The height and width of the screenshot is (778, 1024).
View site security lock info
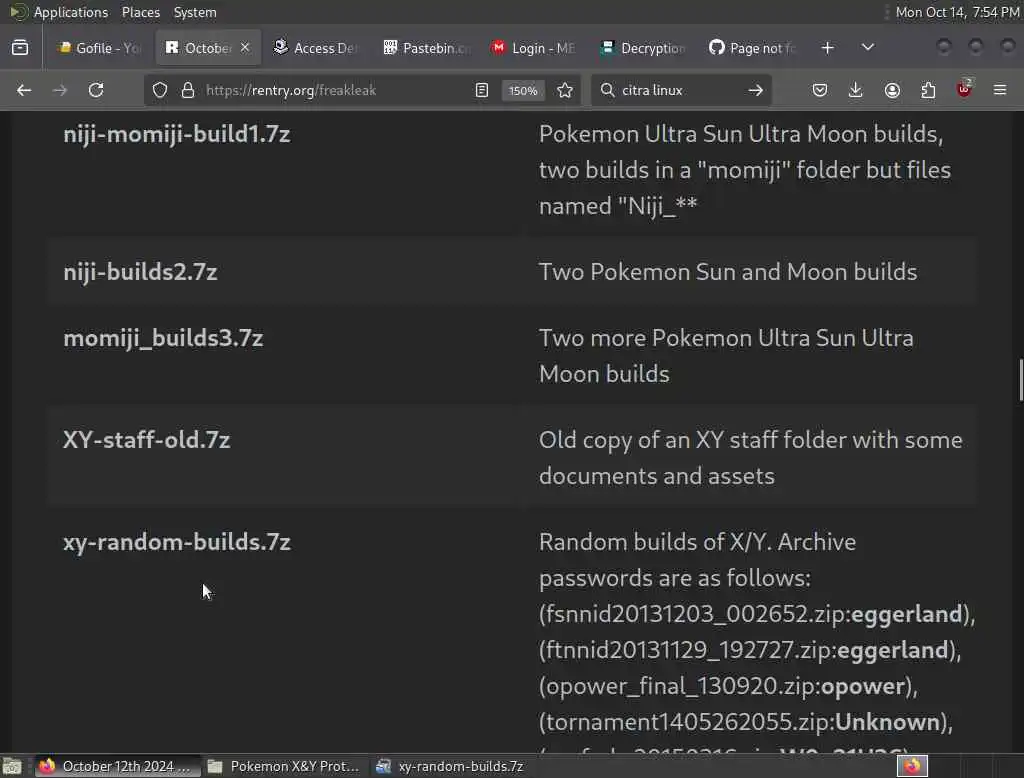click(x=188, y=90)
